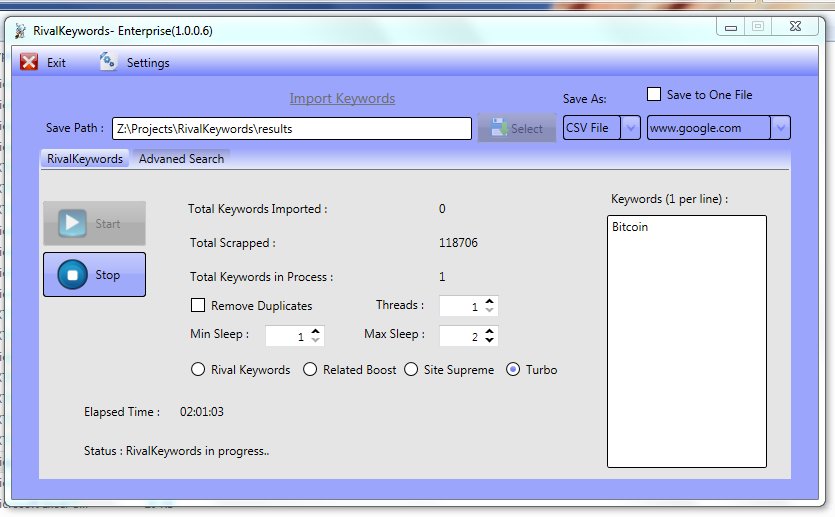
Task: Click the CSV File combo box field
Action: coord(592,128)
